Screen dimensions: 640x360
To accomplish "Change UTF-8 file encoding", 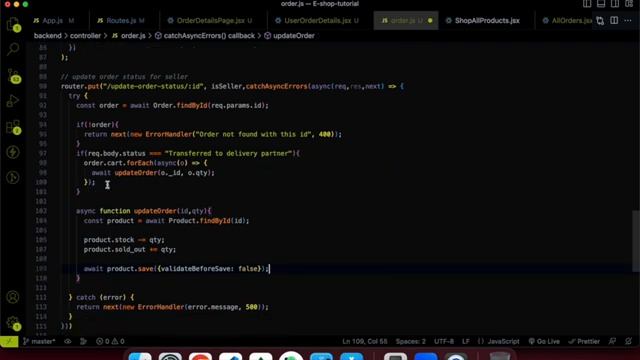I will [444, 342].
